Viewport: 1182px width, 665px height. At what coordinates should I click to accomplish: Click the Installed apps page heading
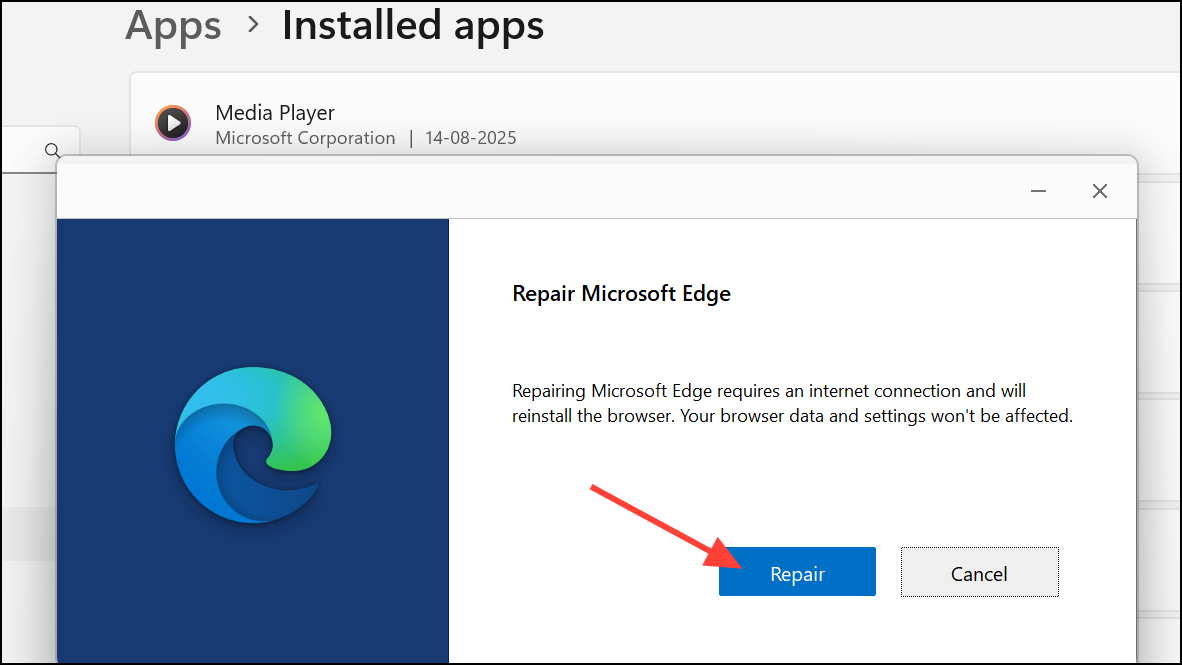coord(412,25)
